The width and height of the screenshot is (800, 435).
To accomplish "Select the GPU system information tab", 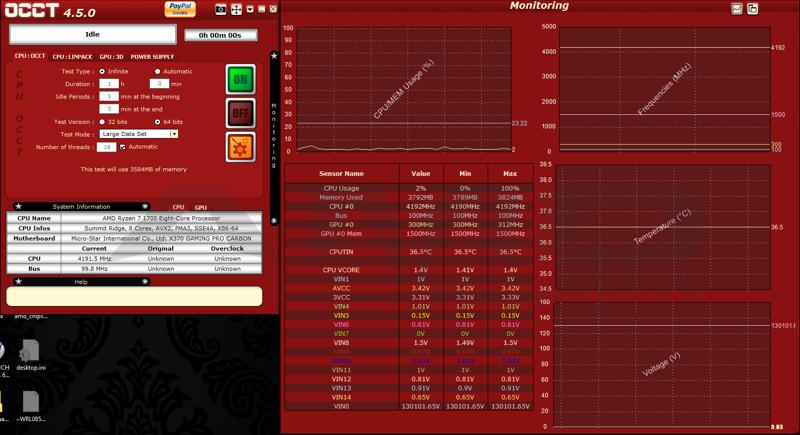I will [201, 207].
